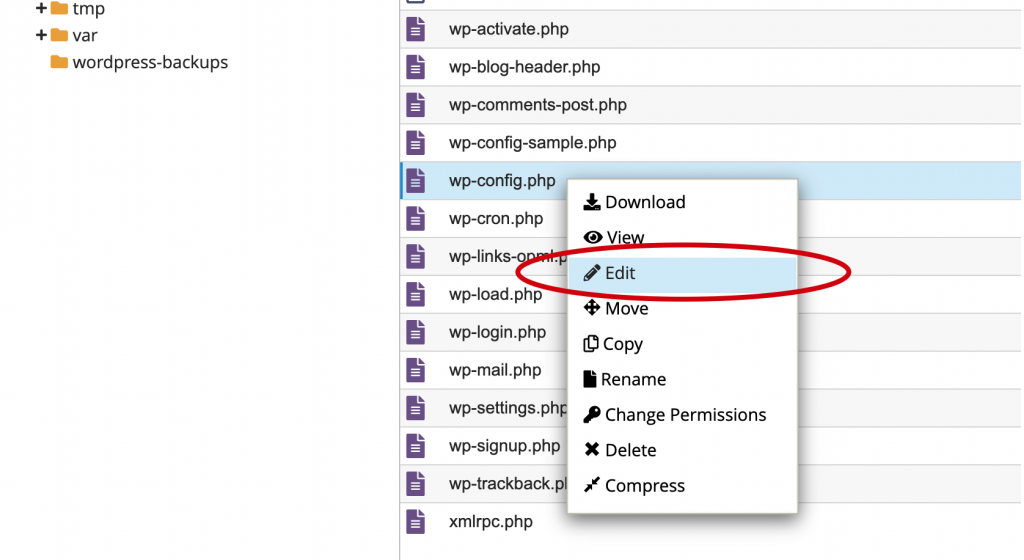Select the wp-activate.php file name
The width and height of the screenshot is (1024, 560).
509,29
